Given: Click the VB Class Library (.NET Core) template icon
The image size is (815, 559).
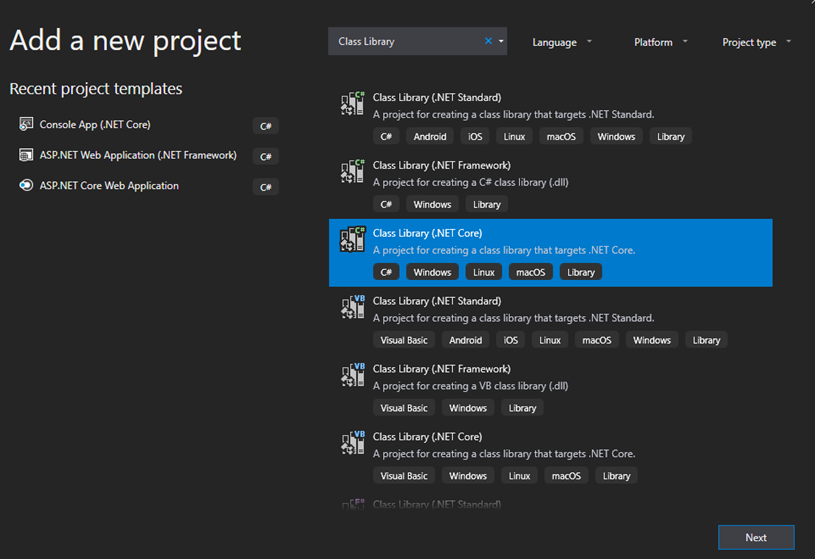Looking at the screenshot, I should click(x=352, y=443).
